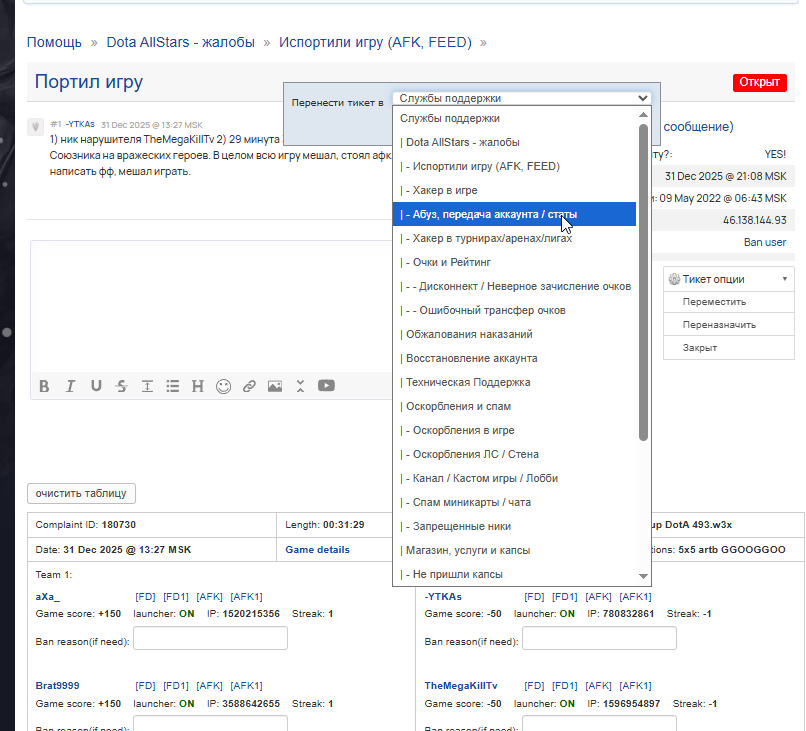Open the Помощь breadcrumb link
This screenshot has height=731, width=806.
pyautogui.click(x=54, y=42)
